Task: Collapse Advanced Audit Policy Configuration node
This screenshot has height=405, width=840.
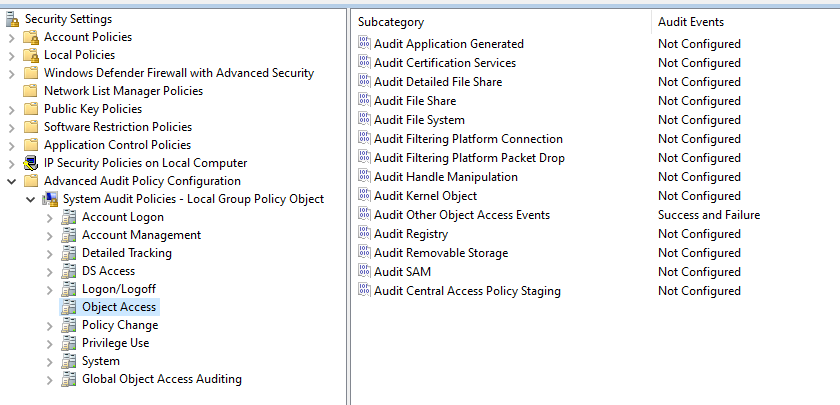Action: 11,181
